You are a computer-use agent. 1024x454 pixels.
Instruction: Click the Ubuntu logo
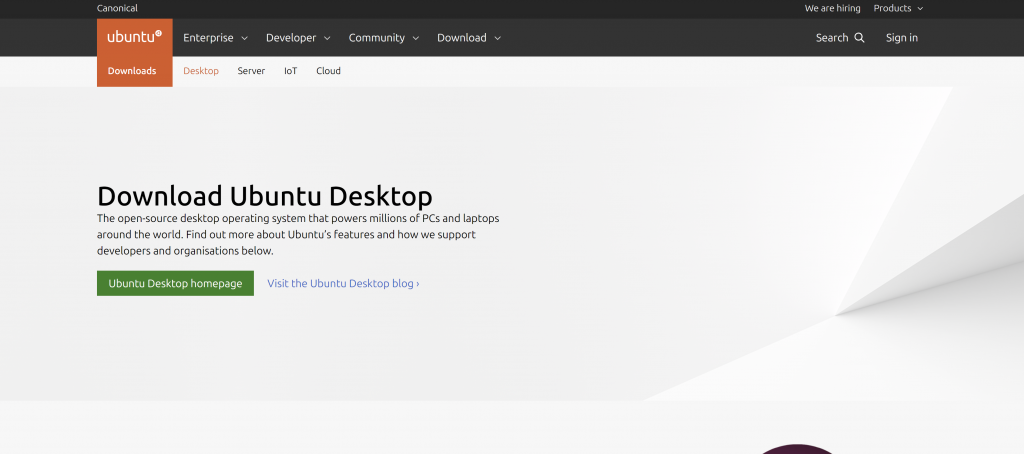(x=135, y=37)
